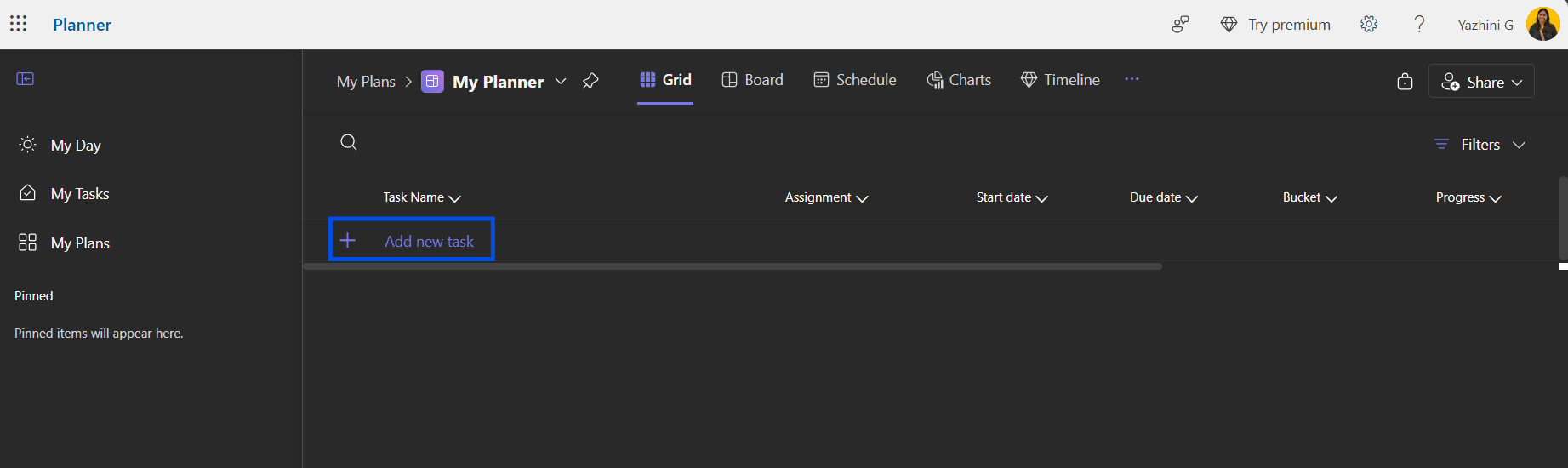Collapse the left navigation pane
Viewport: 1568px width, 468px height.
26,79
